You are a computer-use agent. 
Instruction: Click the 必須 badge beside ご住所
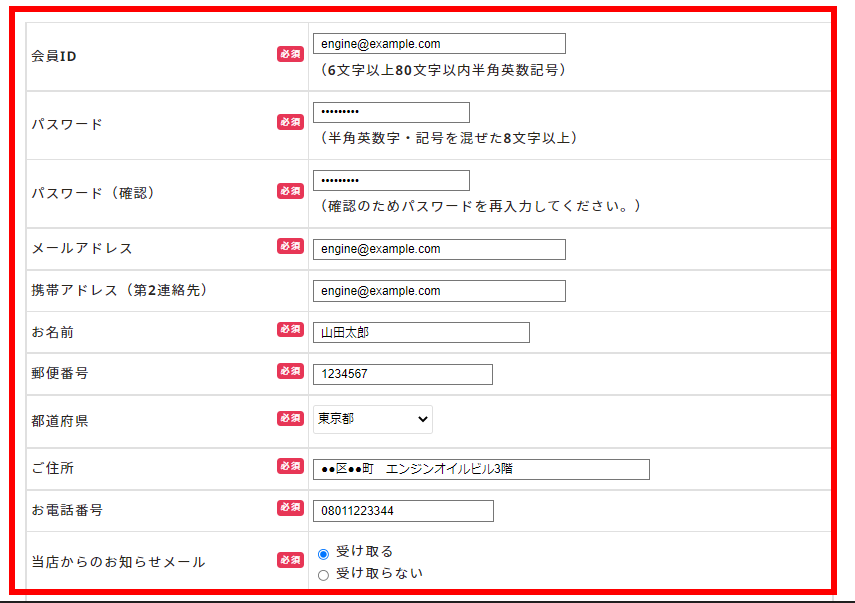(x=290, y=466)
